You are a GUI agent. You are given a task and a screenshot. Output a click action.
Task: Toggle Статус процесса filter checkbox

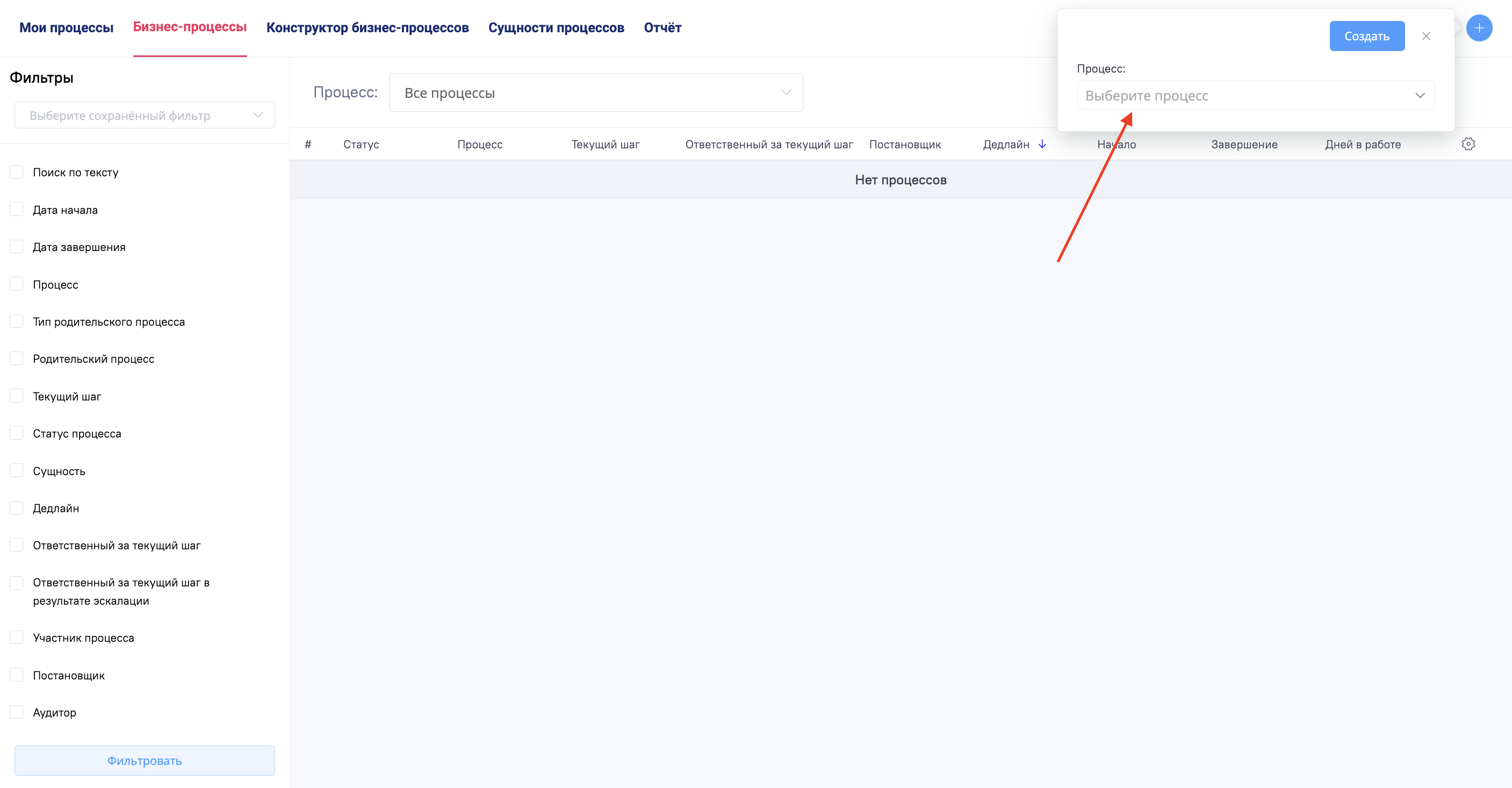17,433
